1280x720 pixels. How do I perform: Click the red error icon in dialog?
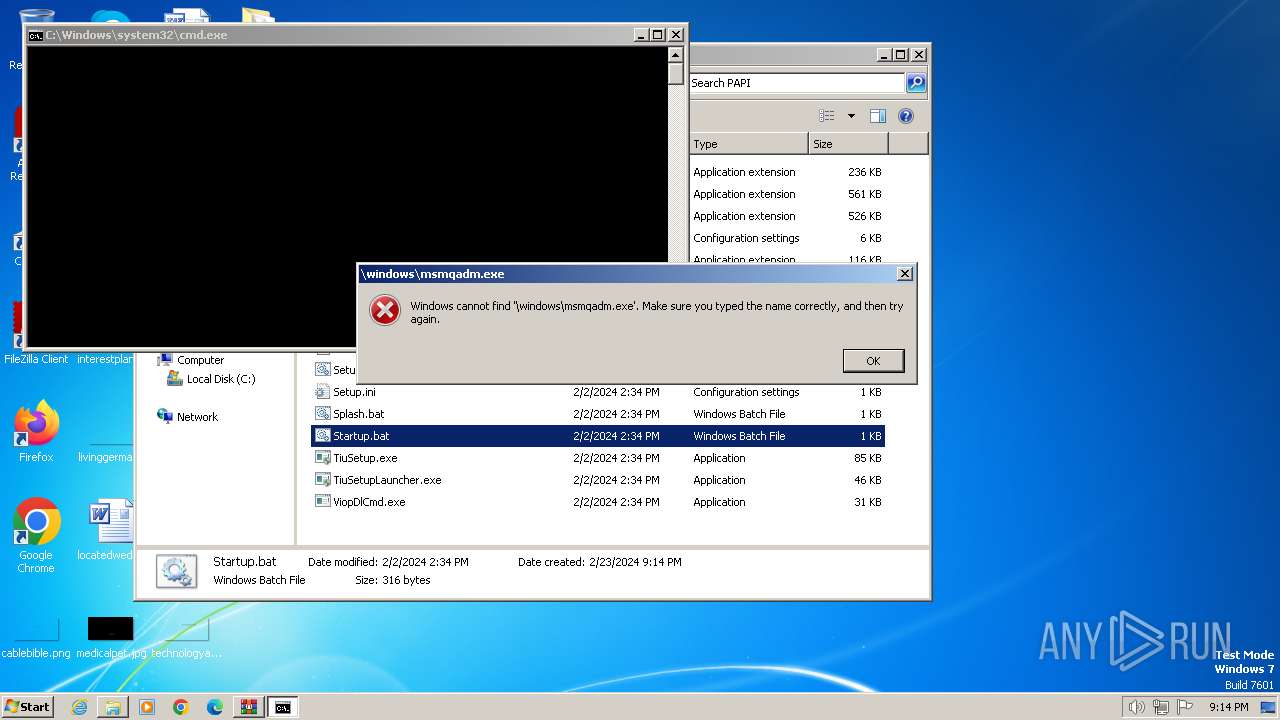pyautogui.click(x=385, y=311)
